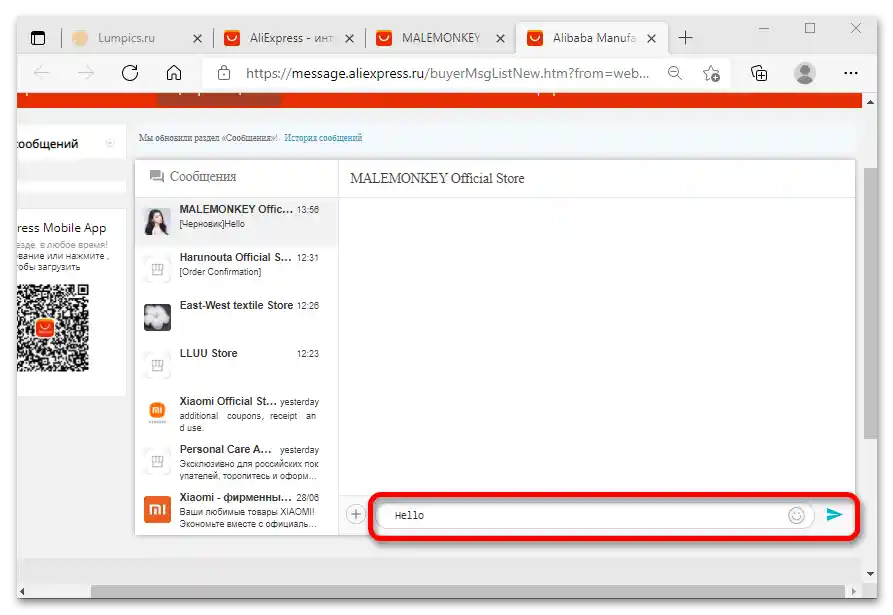The image size is (893, 615).
Task: Open a new tab with plus
Action: pos(686,38)
